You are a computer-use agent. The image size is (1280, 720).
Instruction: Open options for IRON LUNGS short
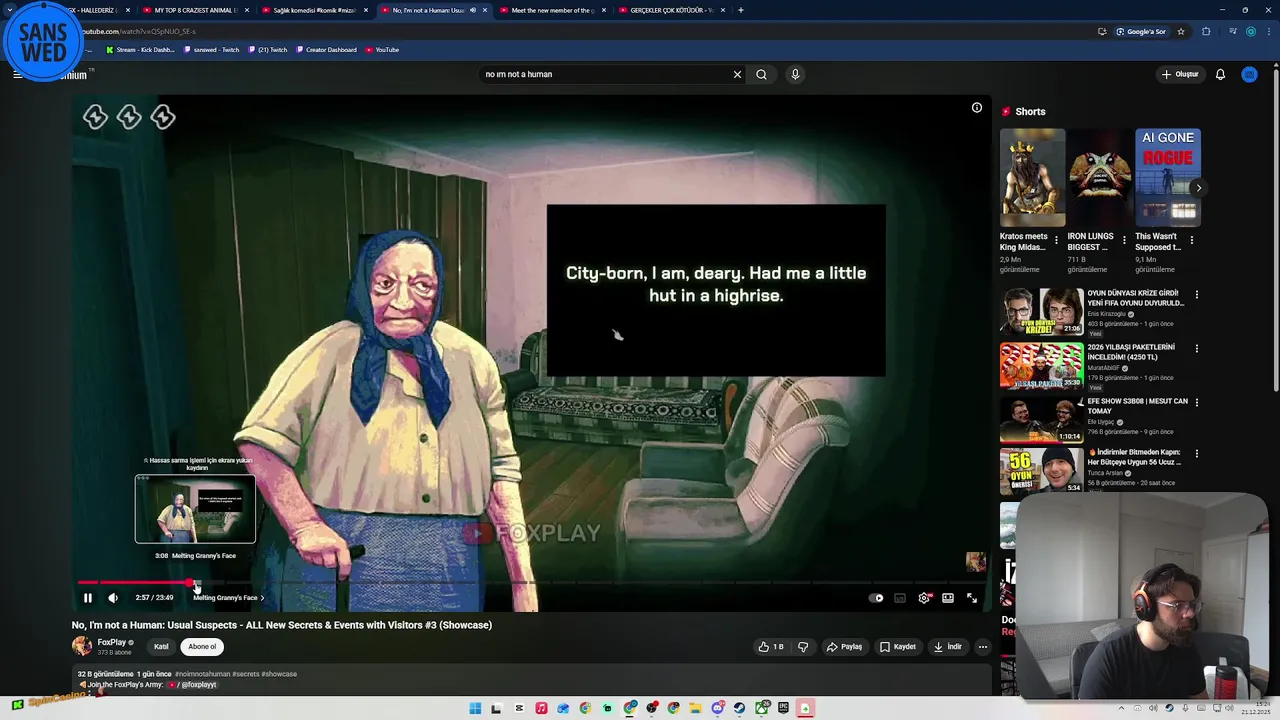(x=1124, y=240)
